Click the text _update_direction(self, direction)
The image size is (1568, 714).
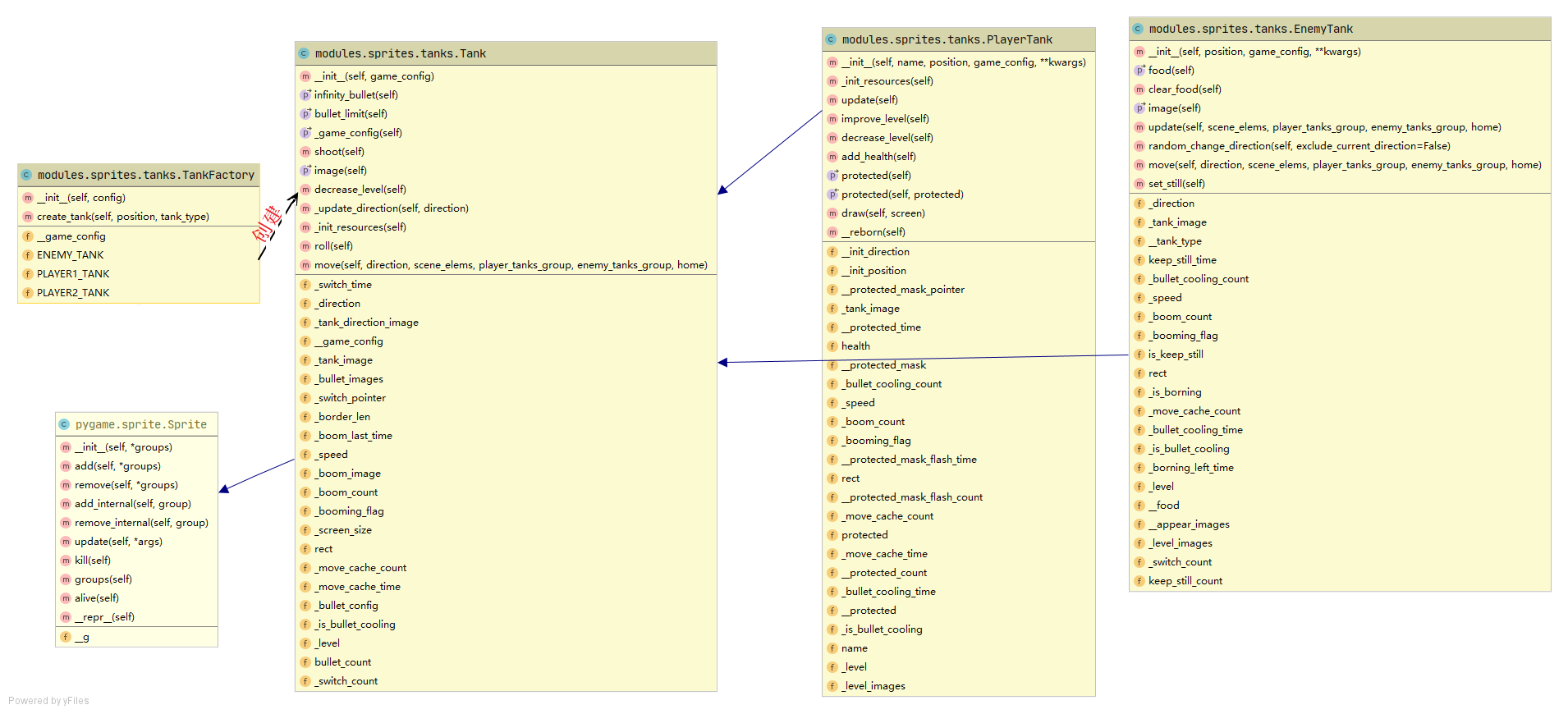pos(392,208)
